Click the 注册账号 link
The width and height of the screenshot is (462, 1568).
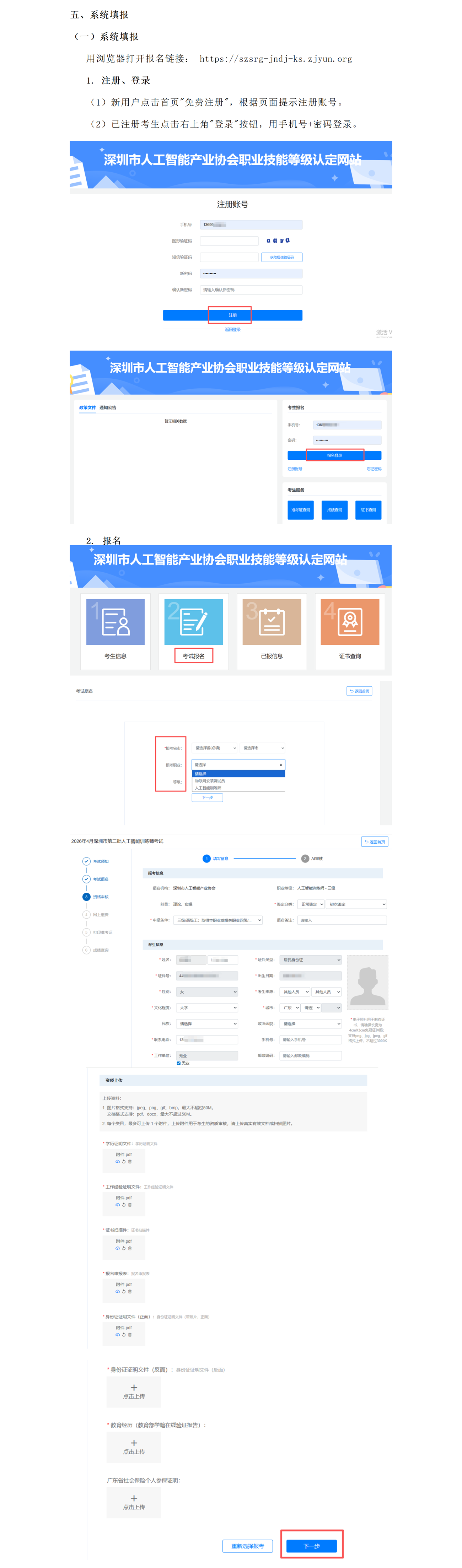pyautogui.click(x=295, y=469)
